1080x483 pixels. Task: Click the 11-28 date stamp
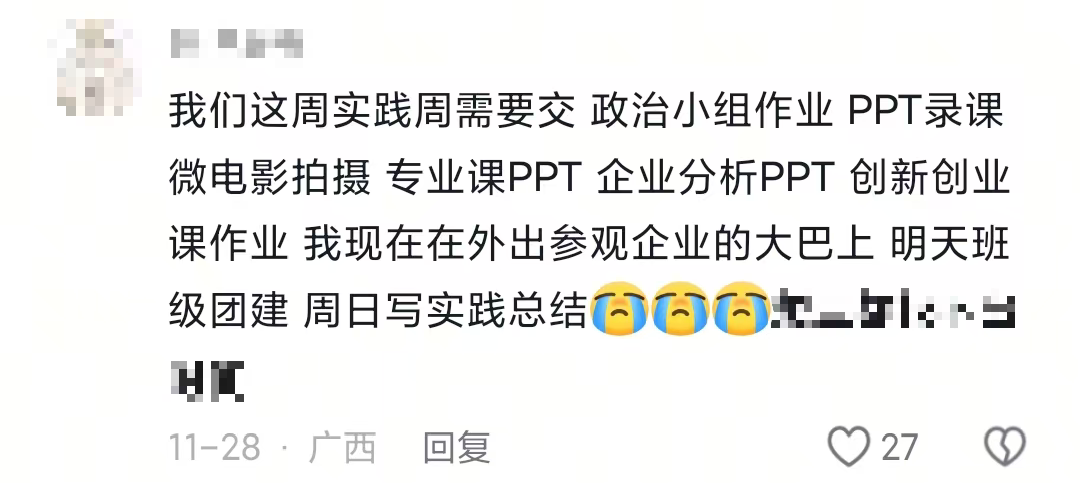coord(214,448)
